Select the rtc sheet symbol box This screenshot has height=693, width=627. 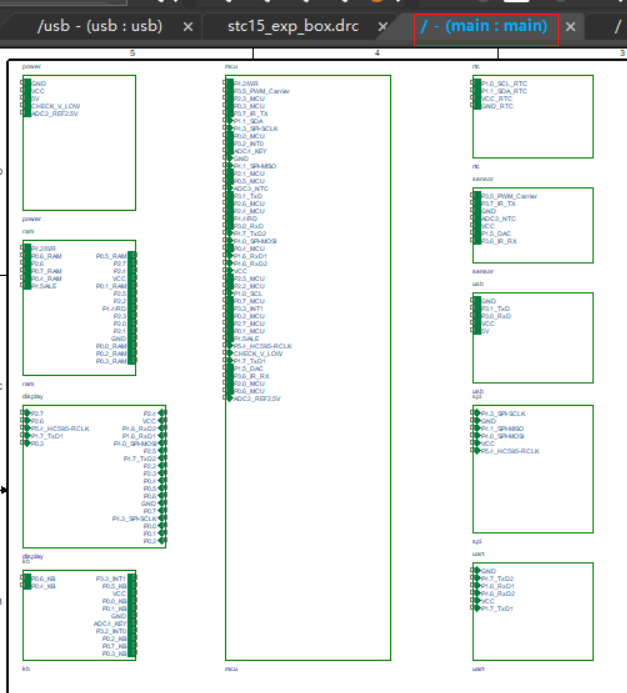pos(533,117)
